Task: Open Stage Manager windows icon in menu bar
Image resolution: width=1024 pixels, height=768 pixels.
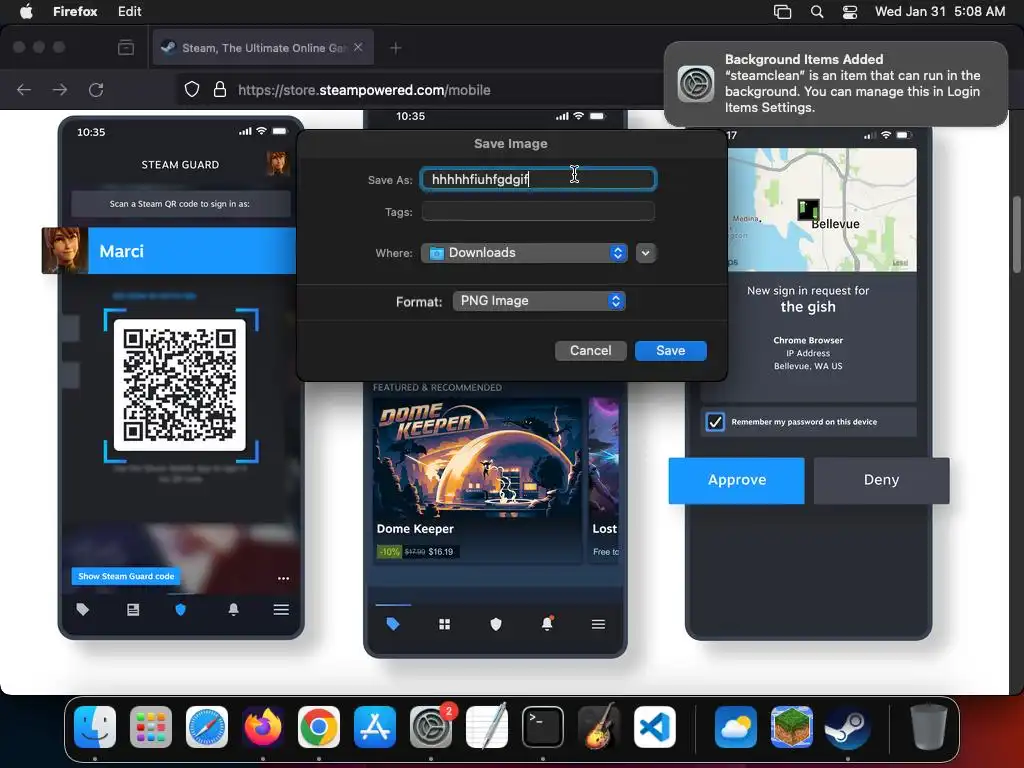Action: [782, 12]
